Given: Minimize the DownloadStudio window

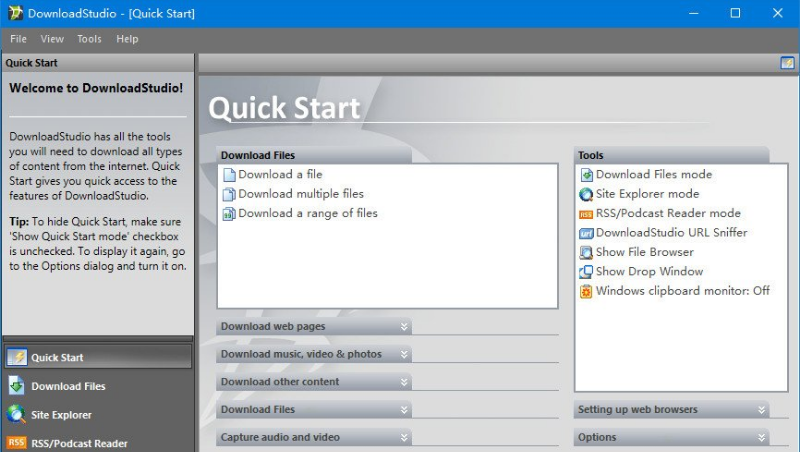Looking at the screenshot, I should (x=693, y=13).
